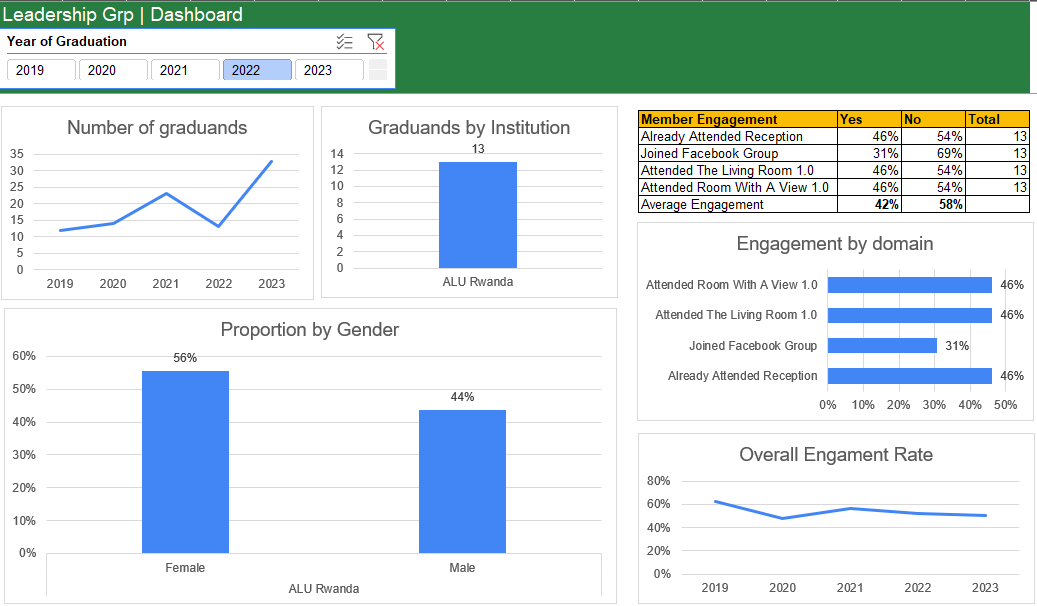Image resolution: width=1037 pixels, height=606 pixels.
Task: Deselect the highlighted 2022 slicer button
Action: click(257, 70)
